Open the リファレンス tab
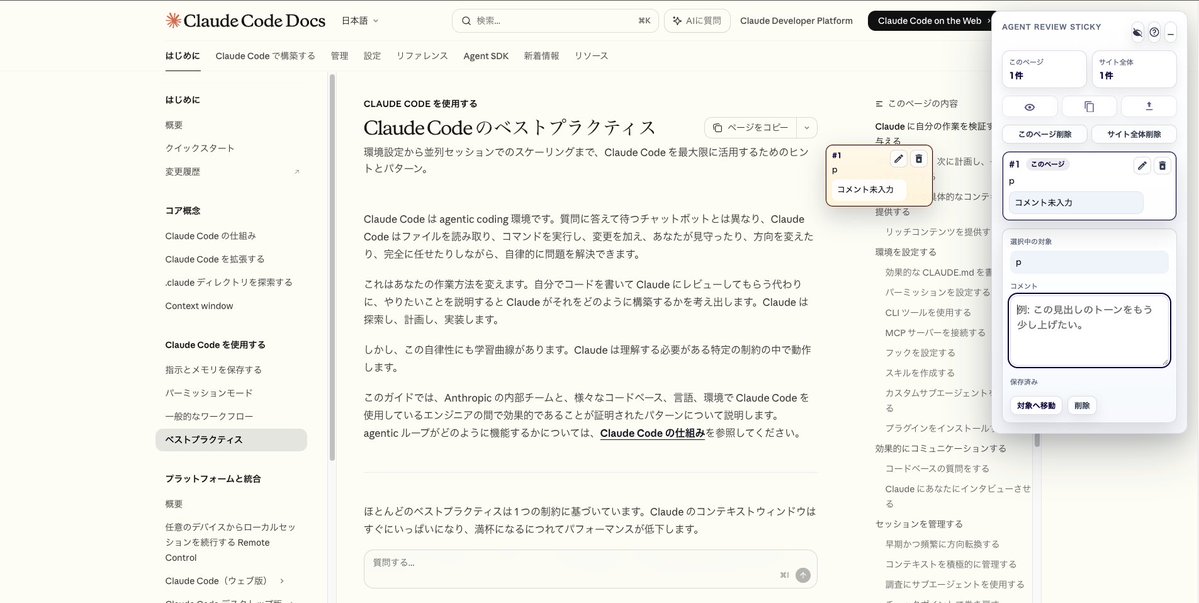The height and width of the screenshot is (603, 1199). (422, 56)
